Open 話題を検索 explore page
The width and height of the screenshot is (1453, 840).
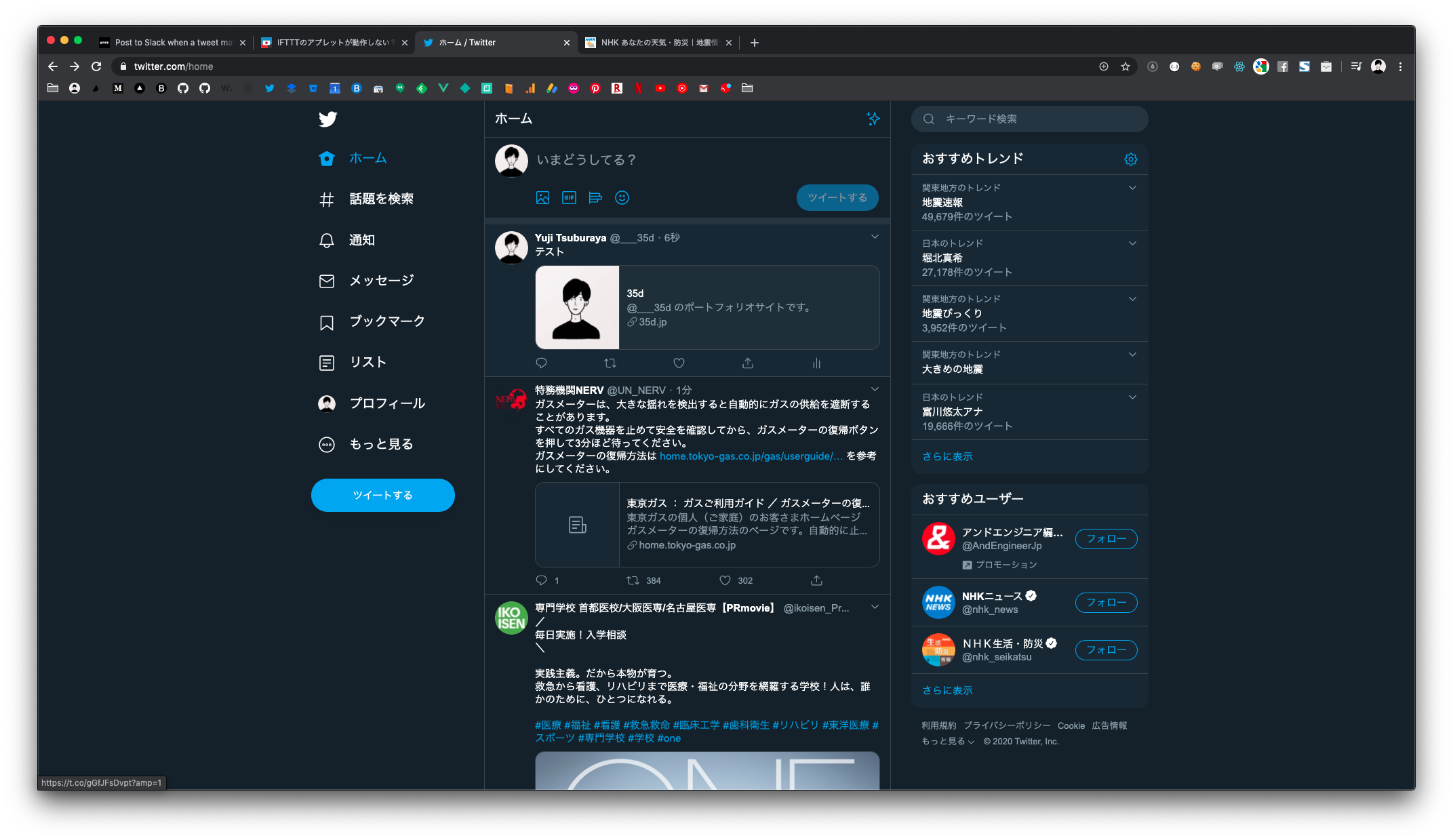point(366,199)
